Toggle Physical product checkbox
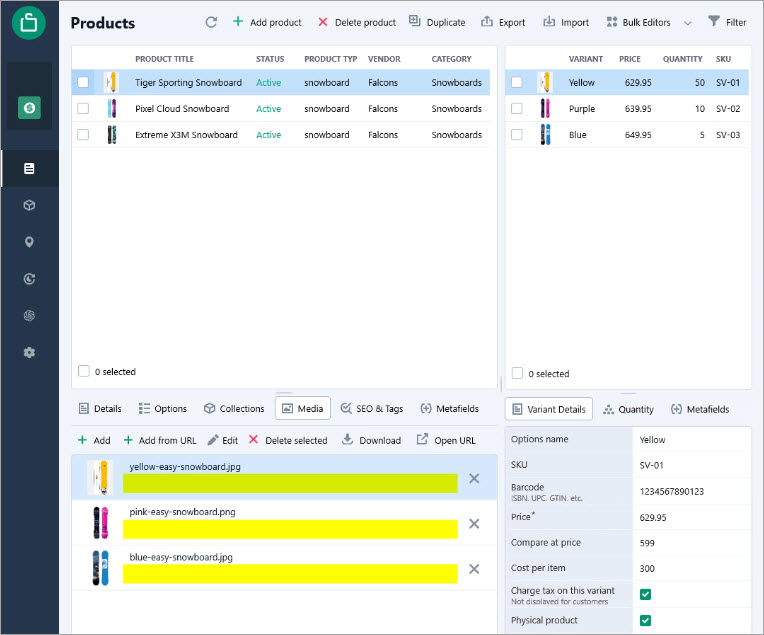This screenshot has width=764, height=635. [x=646, y=620]
